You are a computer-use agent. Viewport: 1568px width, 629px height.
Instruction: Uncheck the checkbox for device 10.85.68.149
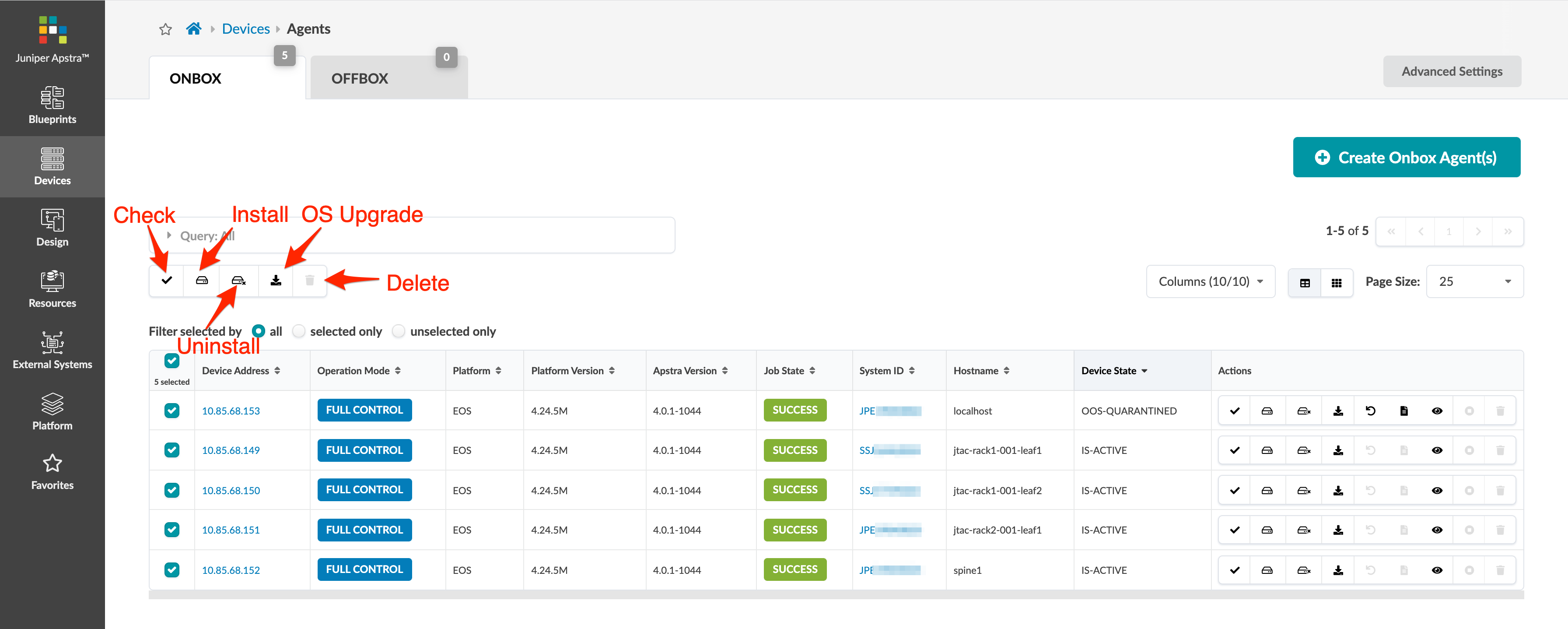[171, 450]
